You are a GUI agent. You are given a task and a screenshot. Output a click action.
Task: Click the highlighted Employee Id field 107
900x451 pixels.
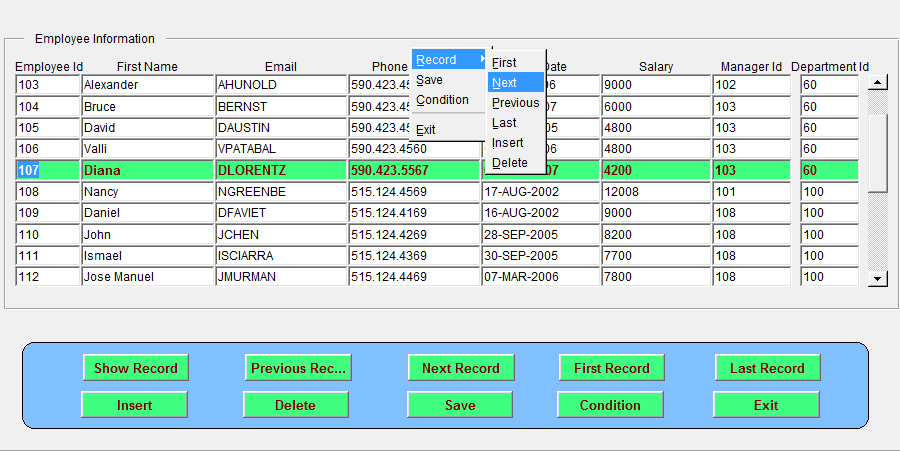48,170
